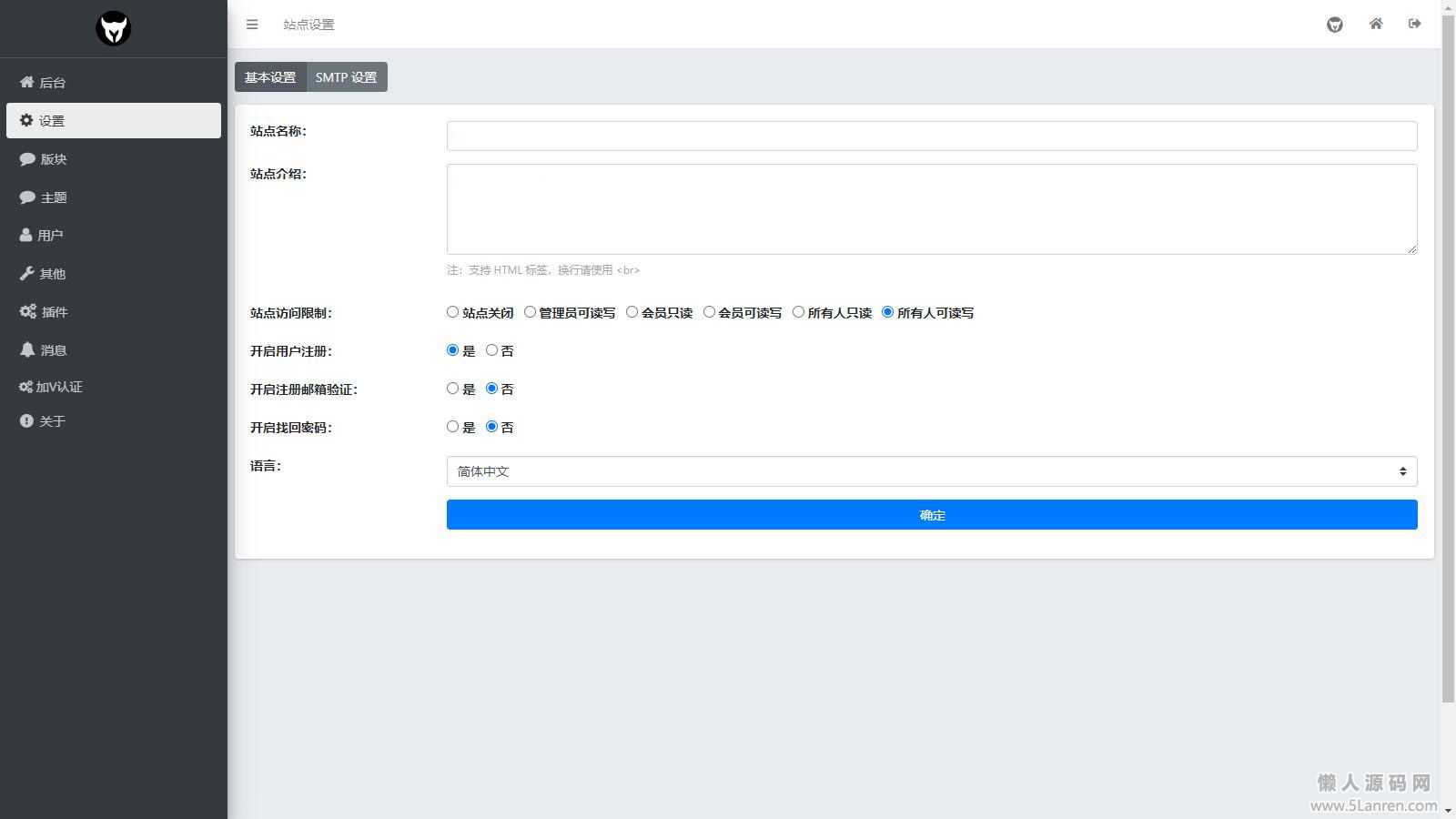Click the vertical page scrollbar
Viewport: 1456px width, 819px height.
pos(1448,364)
